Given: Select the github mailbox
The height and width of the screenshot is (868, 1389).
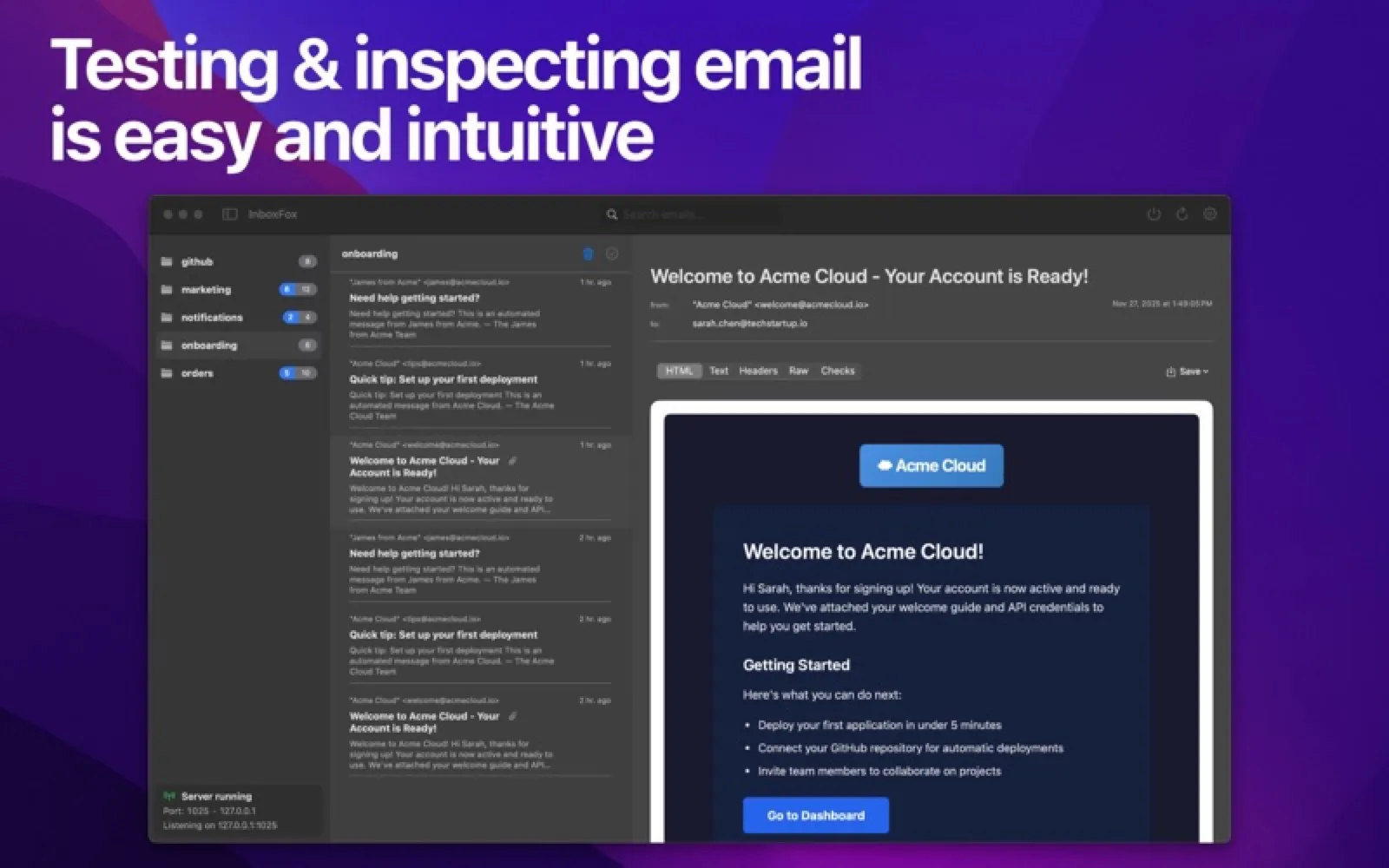Looking at the screenshot, I should pyautogui.click(x=238, y=261).
